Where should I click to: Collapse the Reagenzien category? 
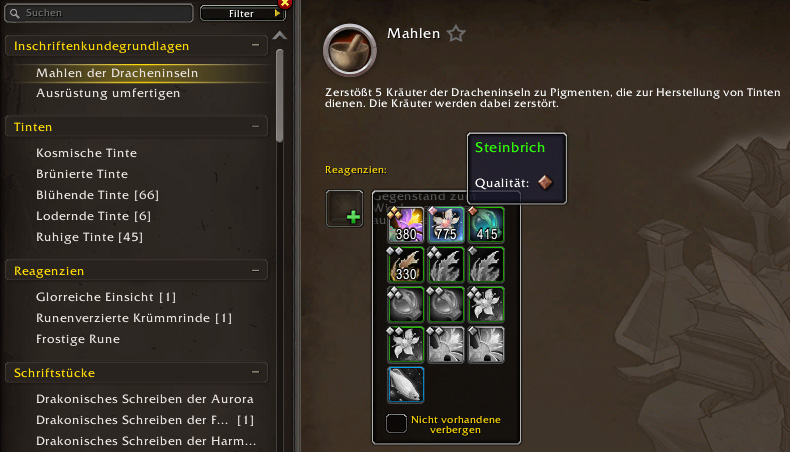(255, 271)
